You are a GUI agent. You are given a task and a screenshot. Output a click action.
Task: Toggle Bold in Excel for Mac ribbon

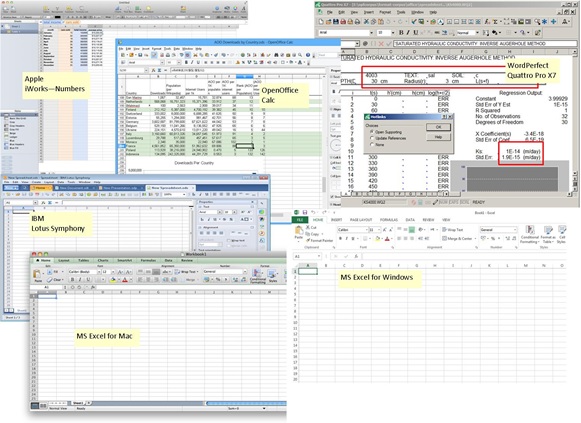72,279
